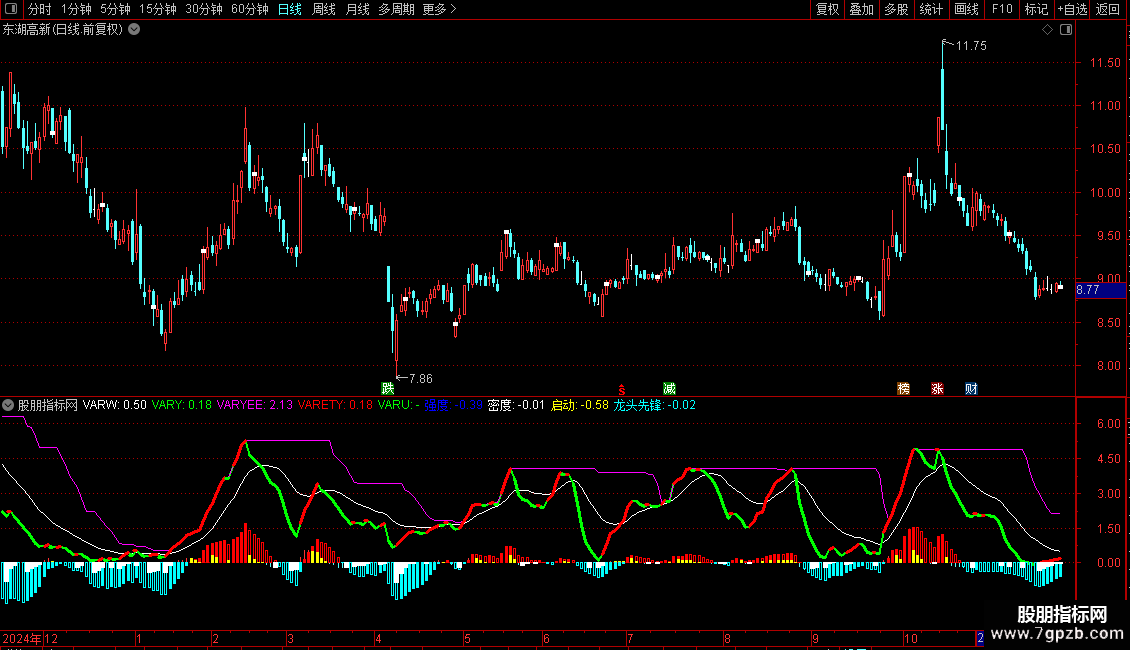This screenshot has height=650, width=1130.
Task: Click the VARY: 0.18 indicator value
Action: coord(182,405)
